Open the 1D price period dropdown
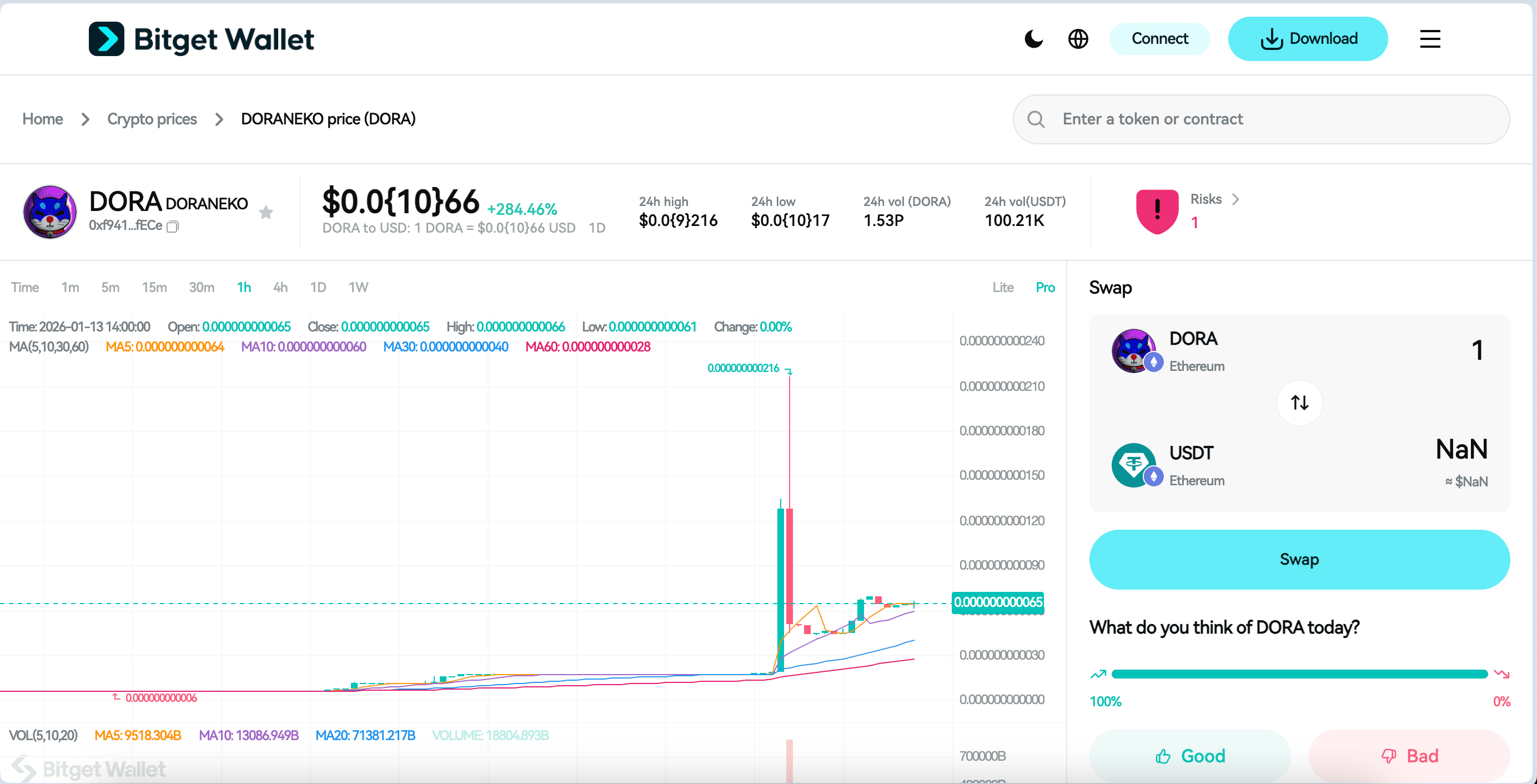 597,228
